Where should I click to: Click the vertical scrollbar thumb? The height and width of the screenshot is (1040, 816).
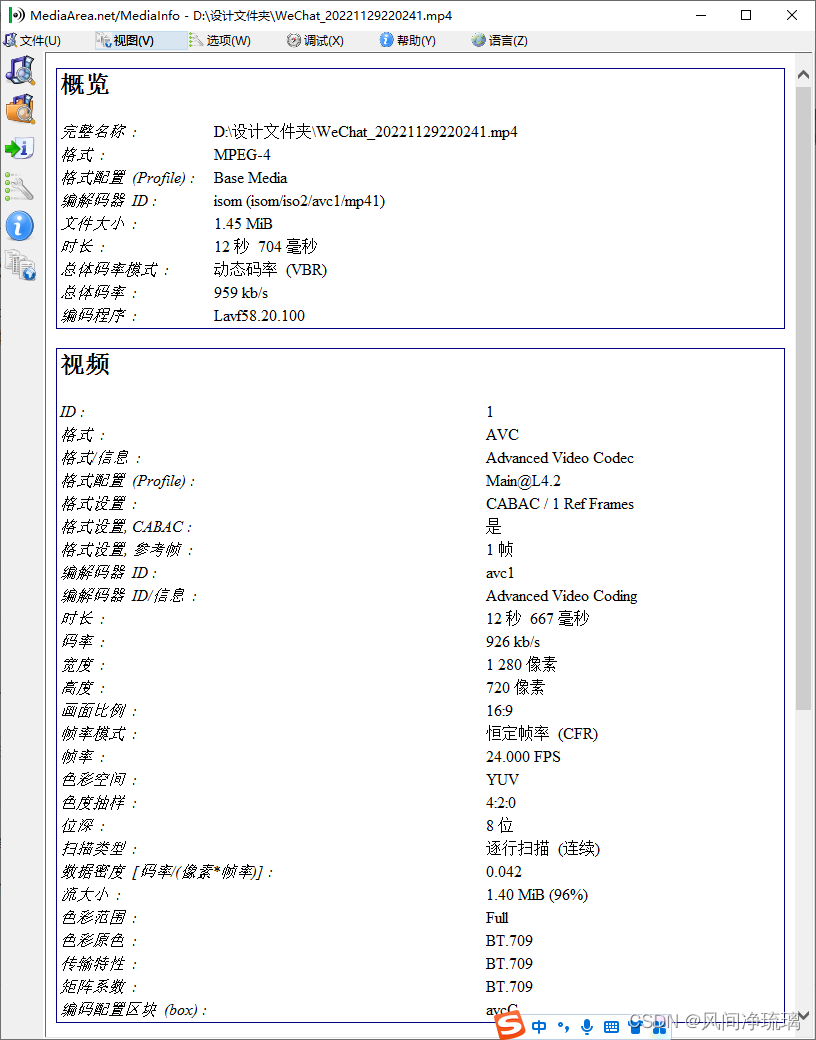pos(803,398)
